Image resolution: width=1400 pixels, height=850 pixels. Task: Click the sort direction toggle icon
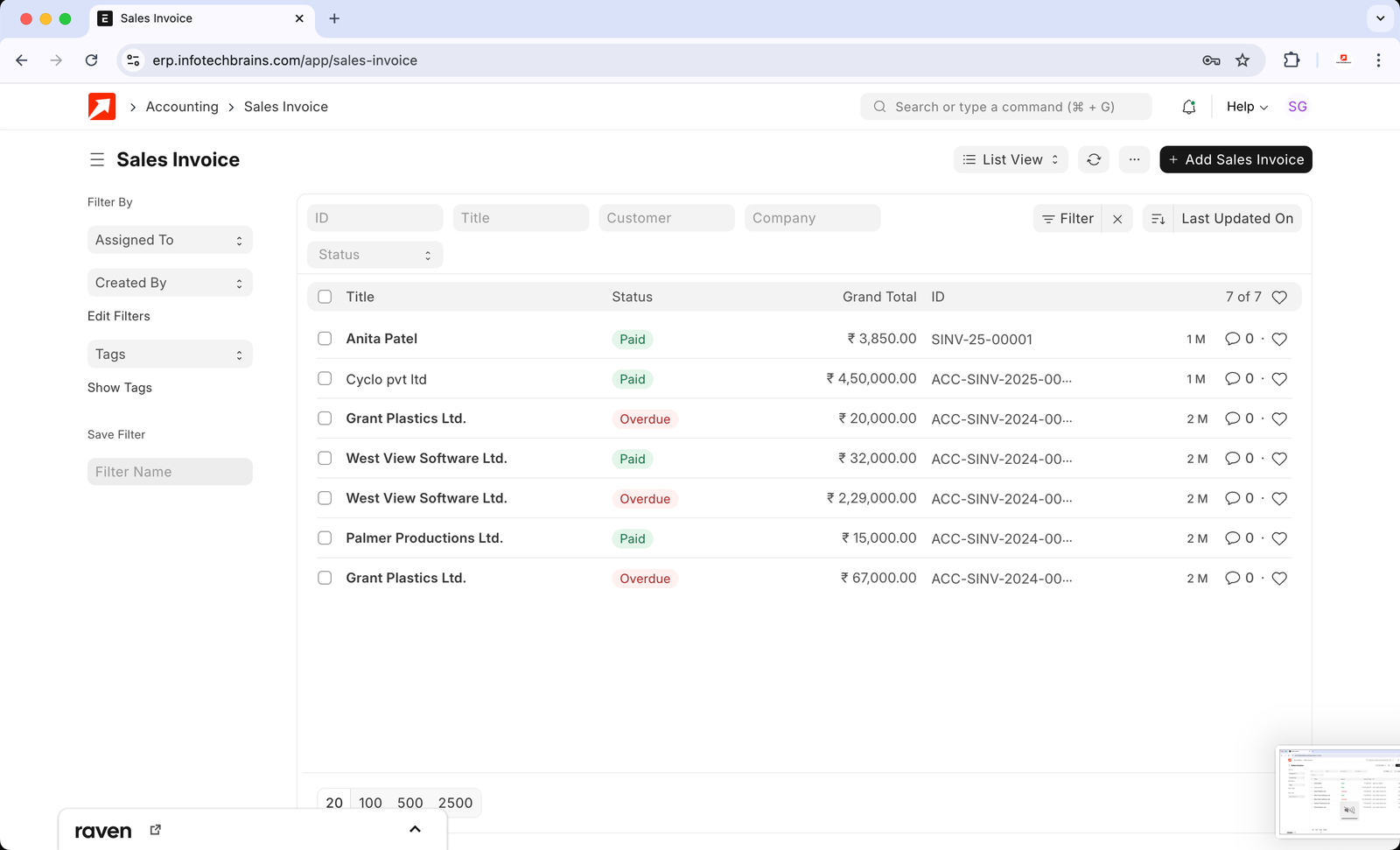[1158, 218]
